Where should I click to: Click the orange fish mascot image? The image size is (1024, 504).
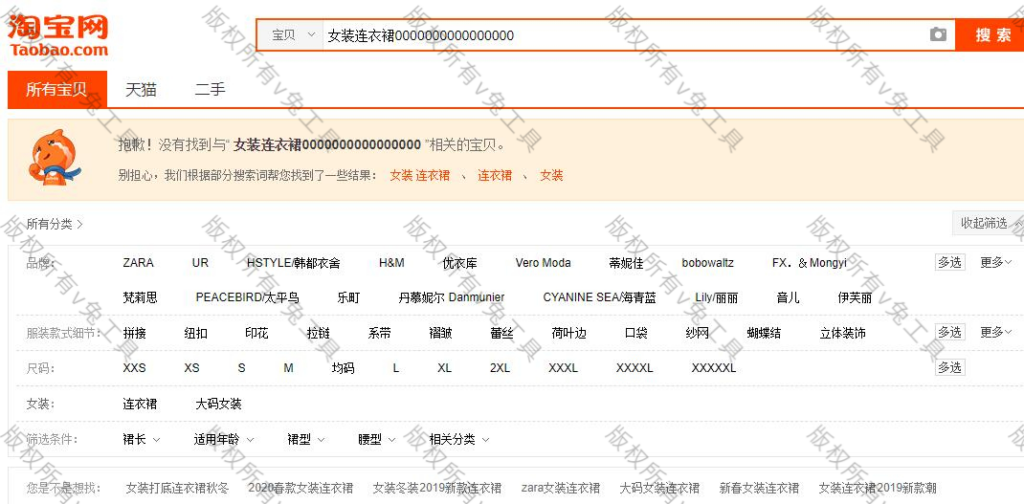pyautogui.click(x=55, y=157)
